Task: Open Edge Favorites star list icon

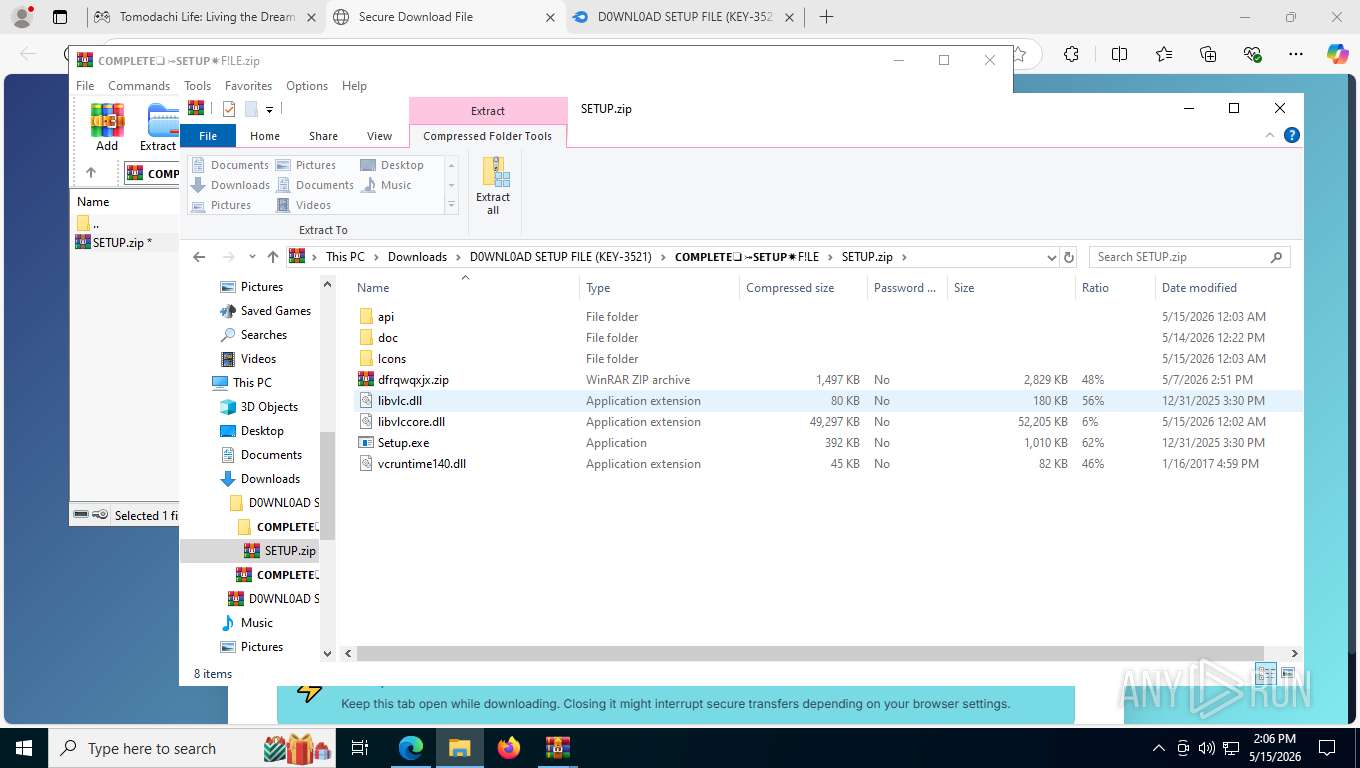Action: coord(1164,54)
